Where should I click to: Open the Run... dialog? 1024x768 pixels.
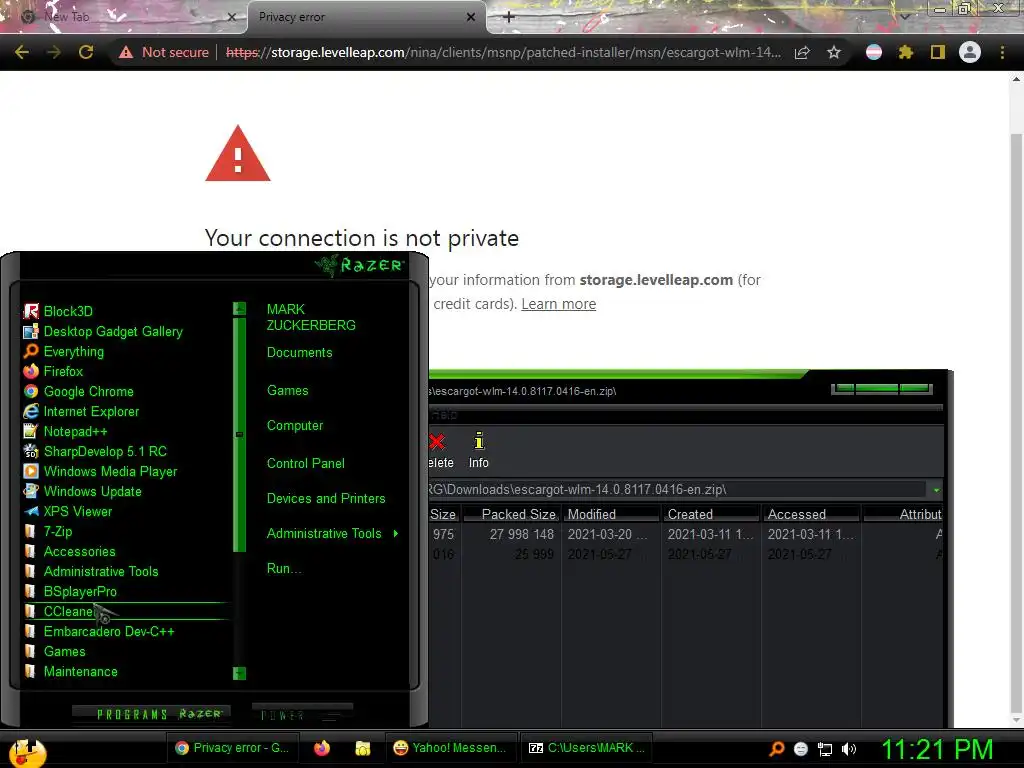tap(284, 568)
